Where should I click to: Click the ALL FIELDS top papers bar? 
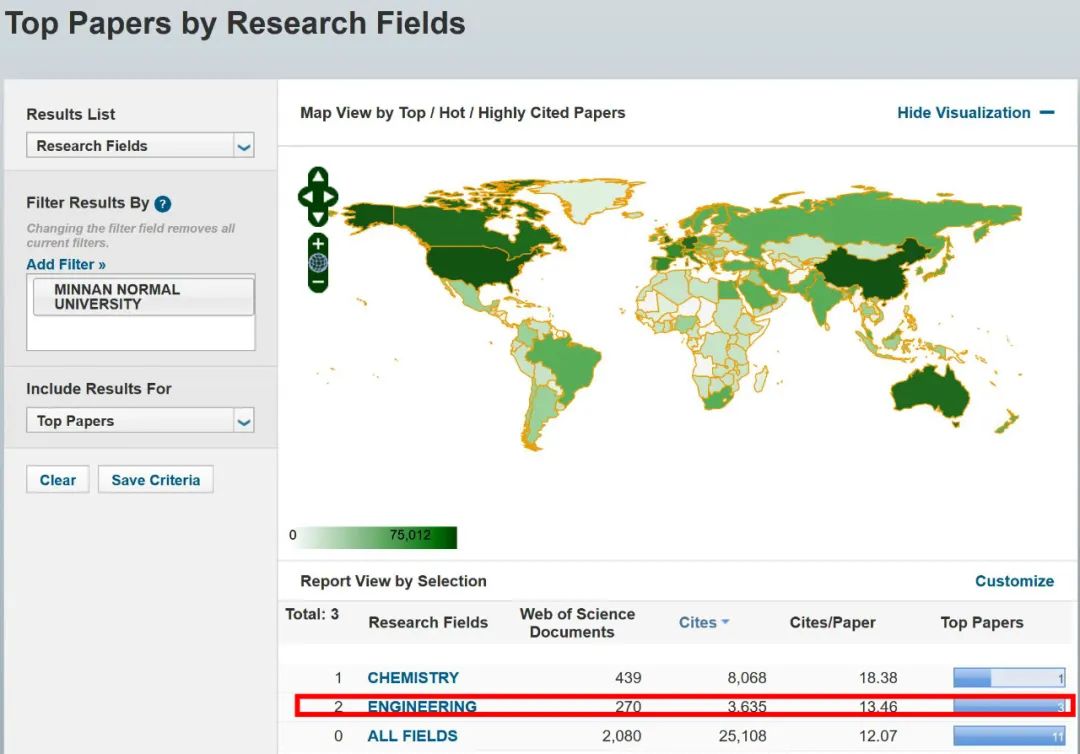coord(1008,736)
